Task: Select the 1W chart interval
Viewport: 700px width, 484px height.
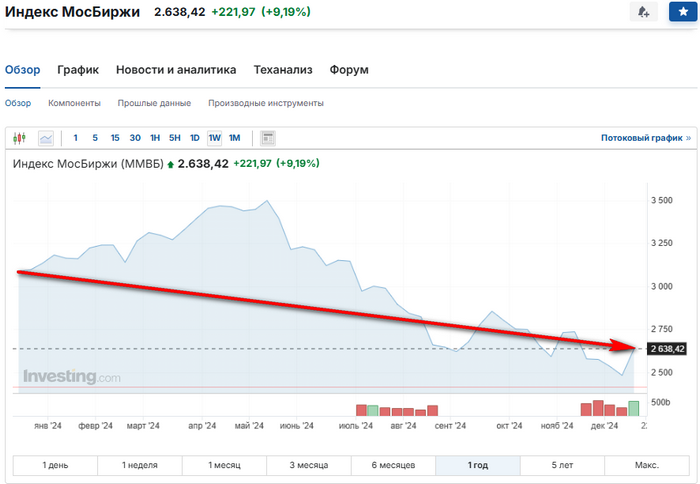Action: coord(214,138)
